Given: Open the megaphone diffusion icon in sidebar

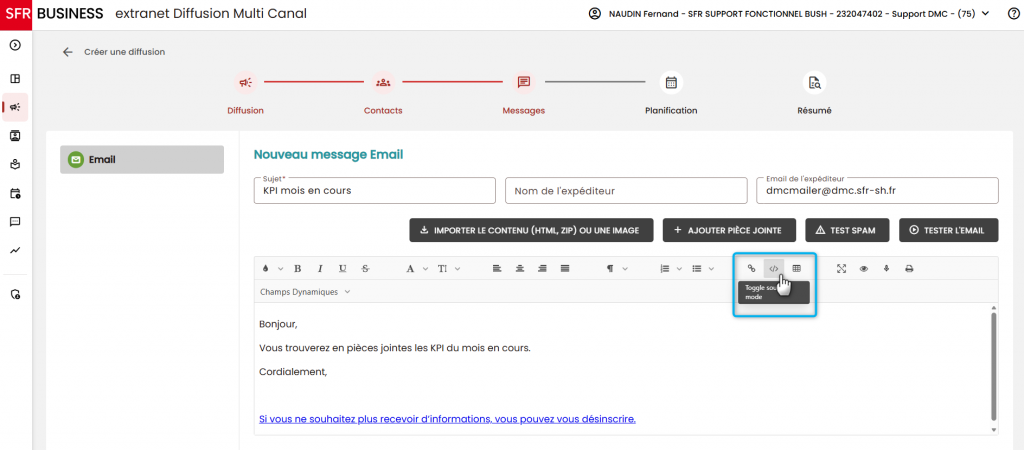Looking at the screenshot, I should point(15,107).
